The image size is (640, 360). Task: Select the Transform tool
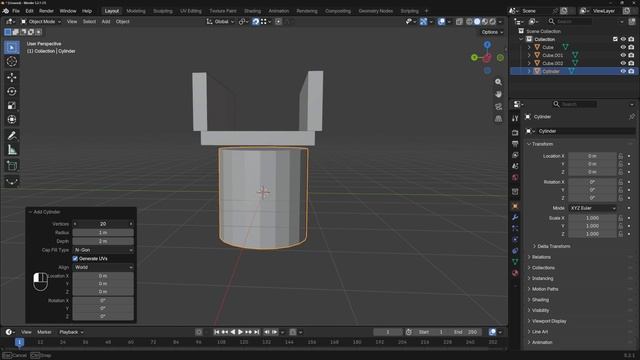(11, 120)
